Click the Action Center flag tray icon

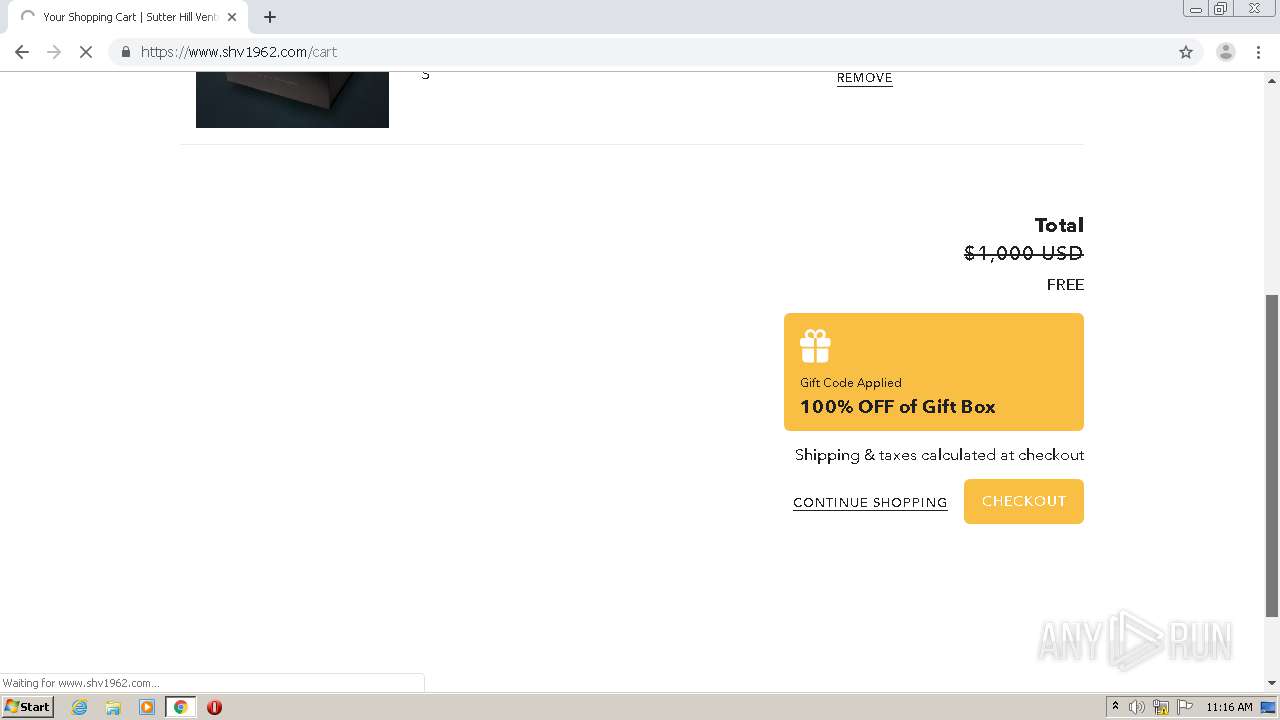[x=1185, y=707]
